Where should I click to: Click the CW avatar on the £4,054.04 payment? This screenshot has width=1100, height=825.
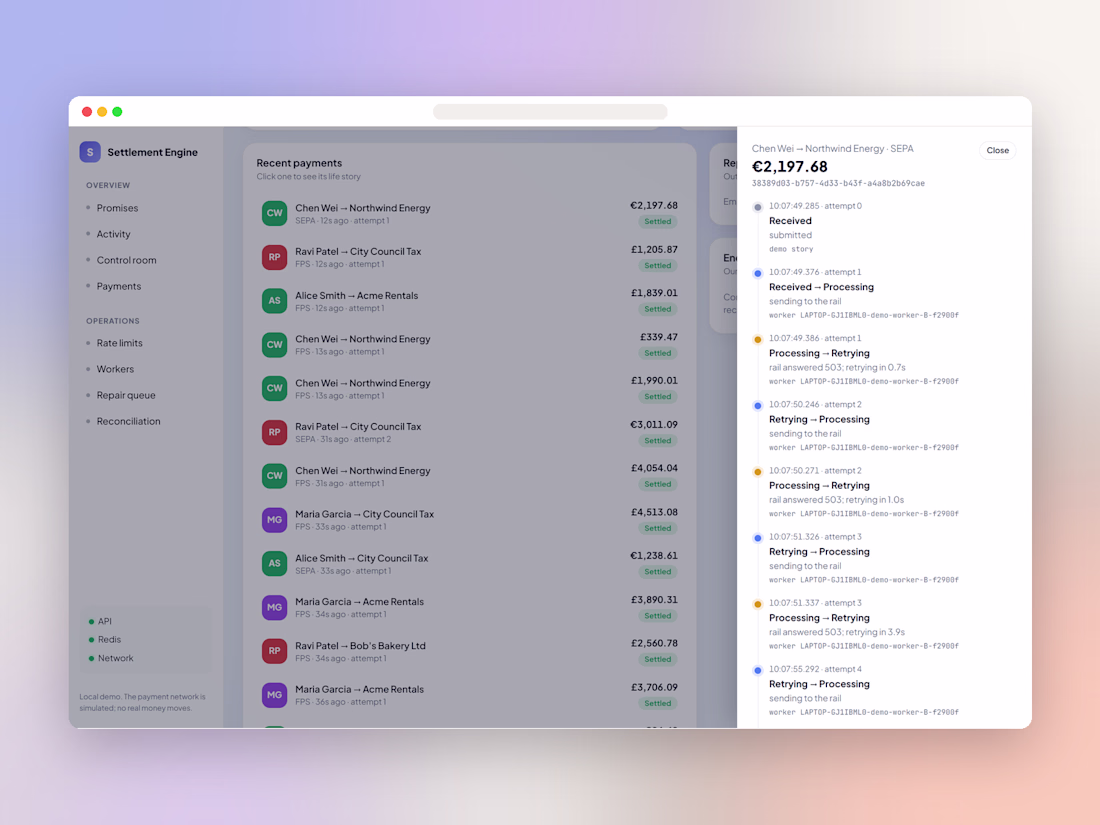pos(274,476)
